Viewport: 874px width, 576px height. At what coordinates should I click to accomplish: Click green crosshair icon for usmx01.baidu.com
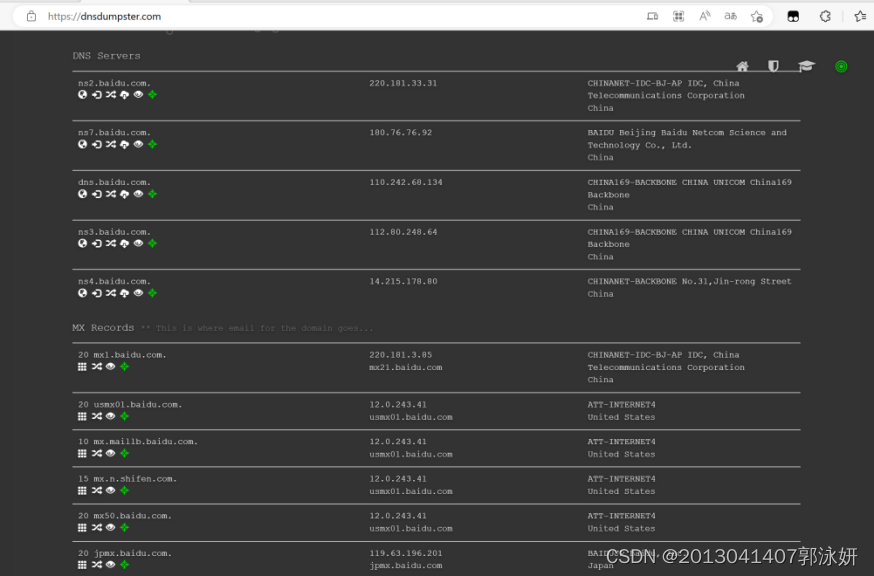tap(124, 417)
